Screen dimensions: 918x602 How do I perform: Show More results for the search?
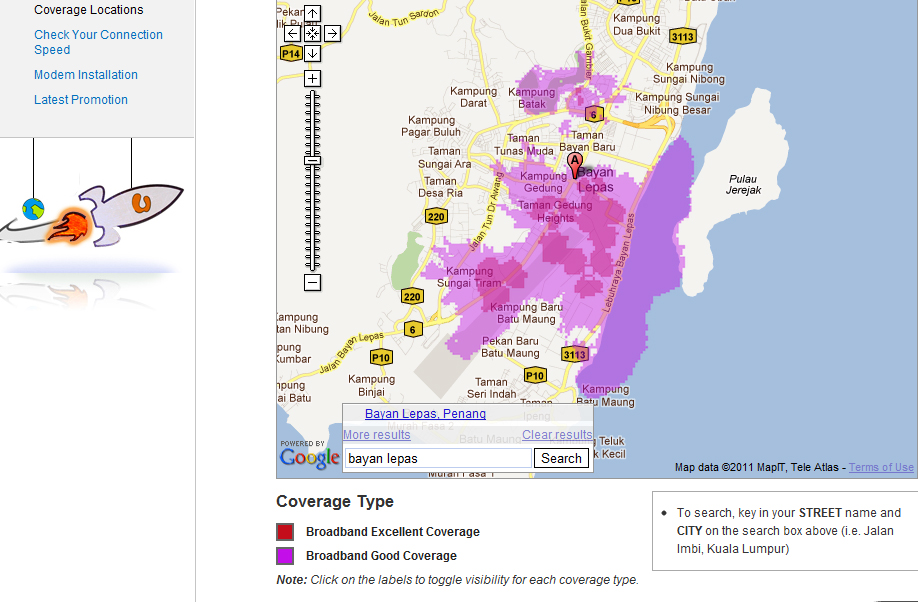(x=376, y=435)
